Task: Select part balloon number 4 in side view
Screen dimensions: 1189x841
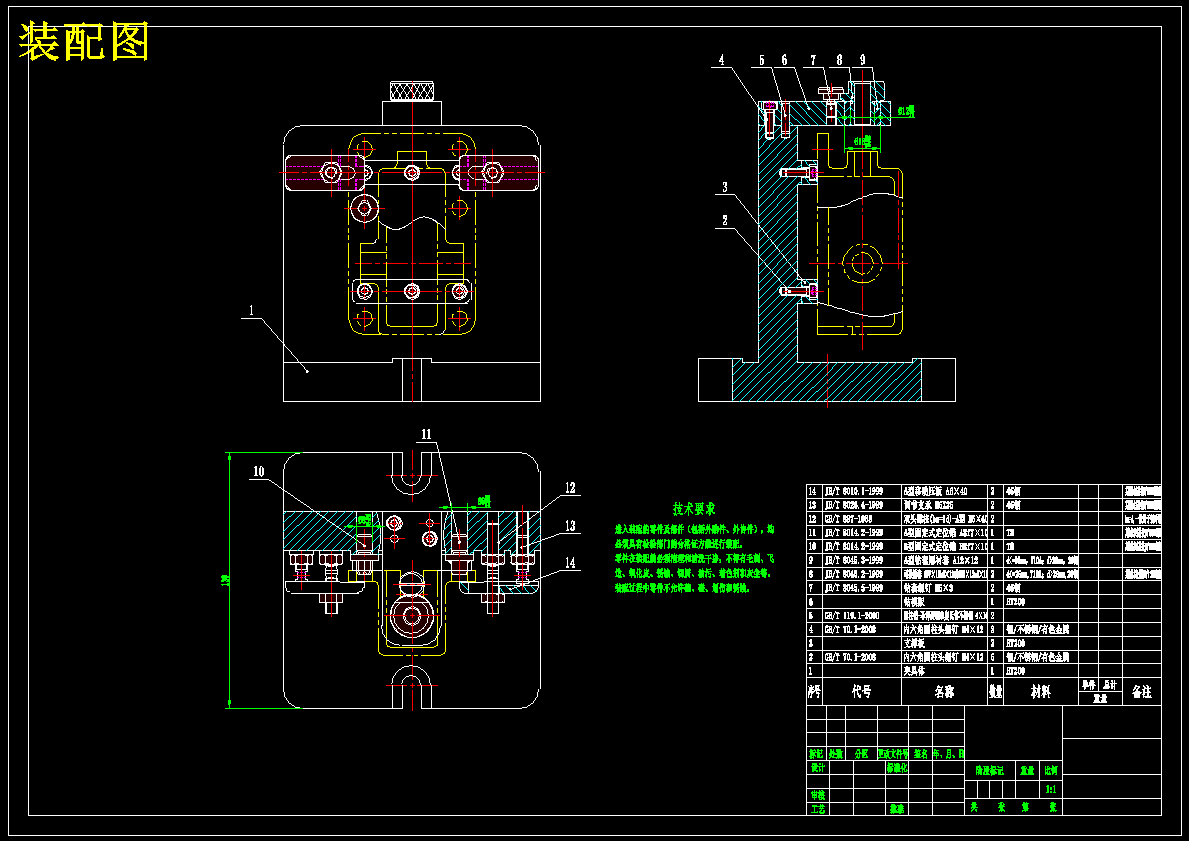Action: click(722, 60)
